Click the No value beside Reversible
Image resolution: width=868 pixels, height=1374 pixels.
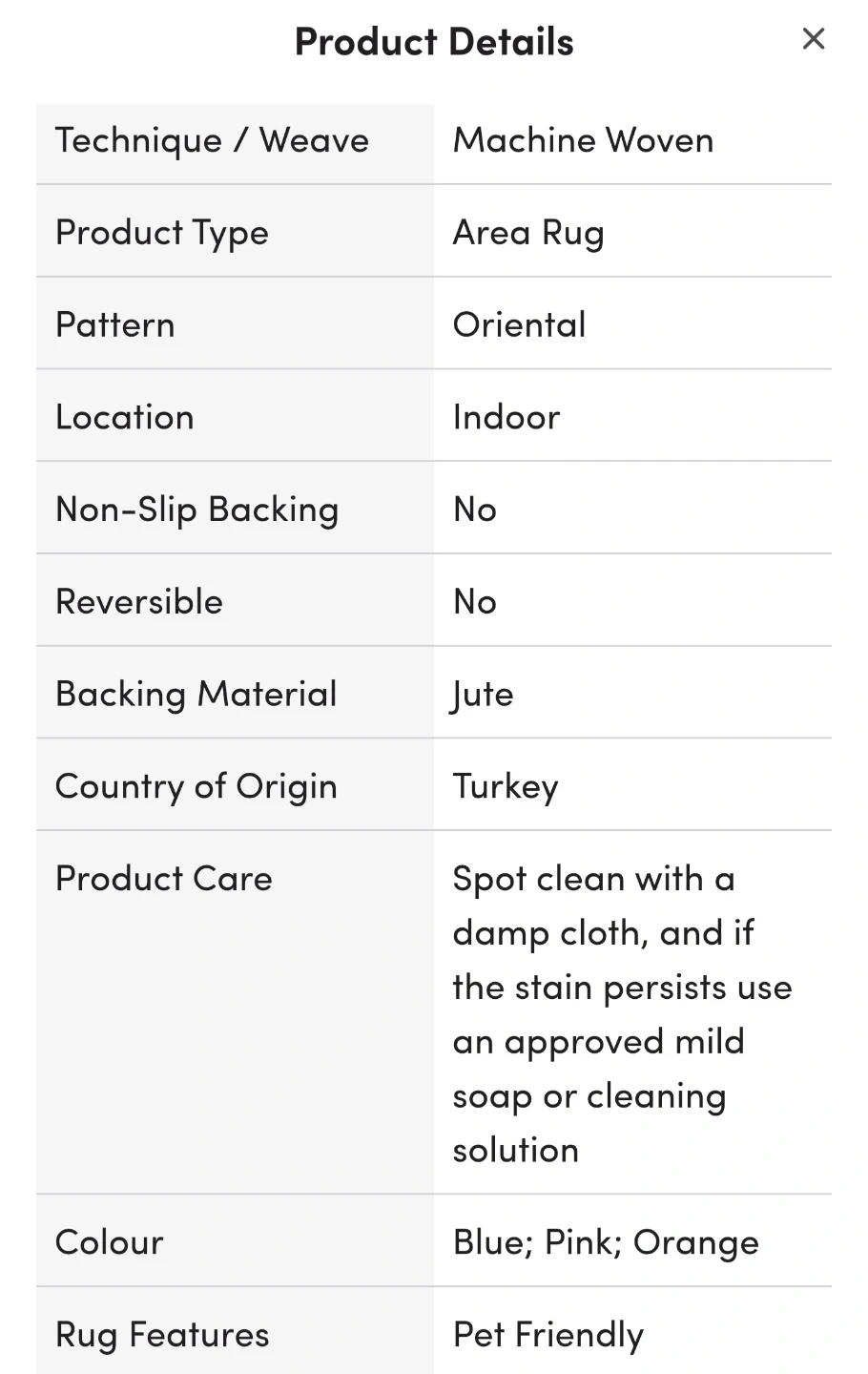click(475, 602)
